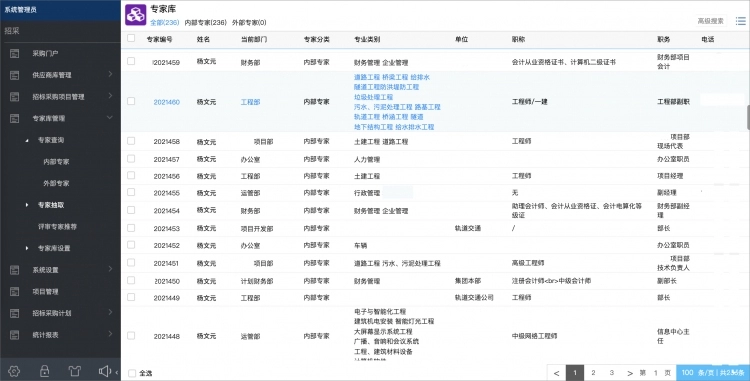
Task: Open the shirt theme icon
Action: tap(75, 371)
